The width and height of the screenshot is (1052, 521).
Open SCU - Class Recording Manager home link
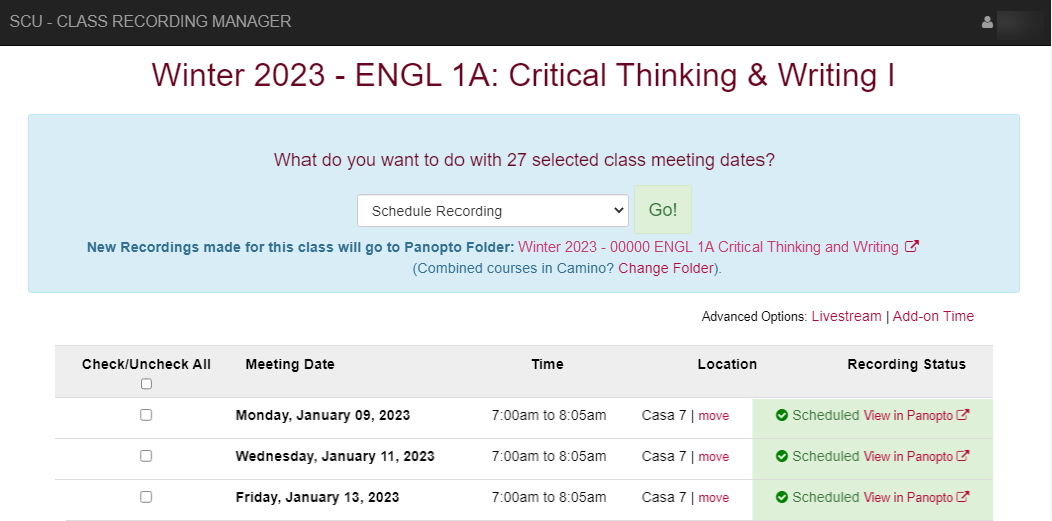point(151,21)
